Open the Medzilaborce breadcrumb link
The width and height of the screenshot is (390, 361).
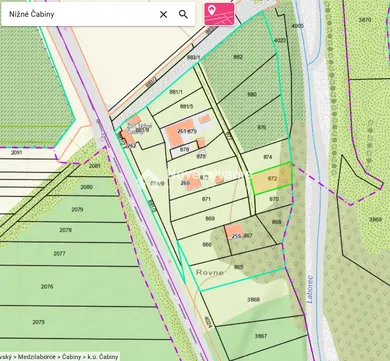(x=37, y=357)
